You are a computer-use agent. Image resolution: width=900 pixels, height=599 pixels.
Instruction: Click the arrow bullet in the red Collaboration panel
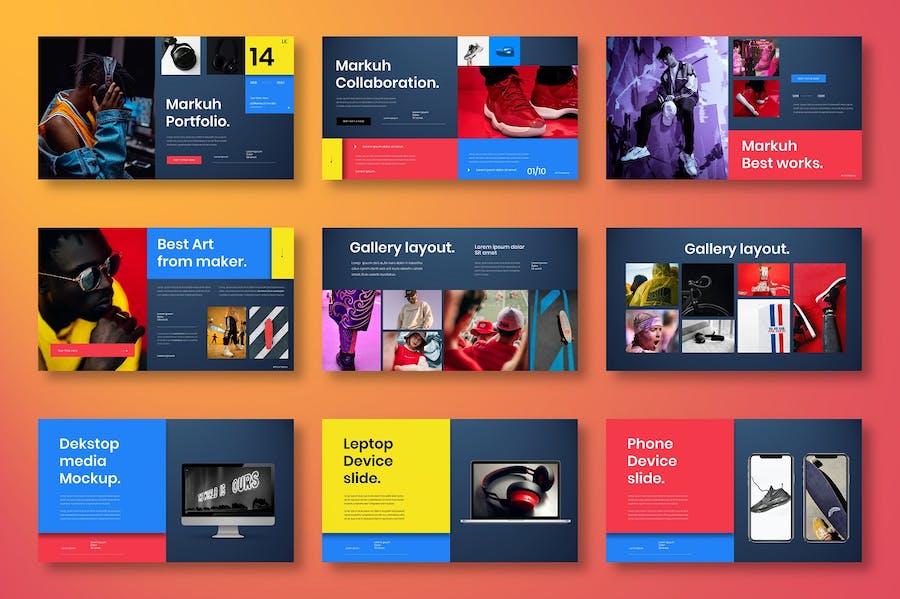(354, 147)
